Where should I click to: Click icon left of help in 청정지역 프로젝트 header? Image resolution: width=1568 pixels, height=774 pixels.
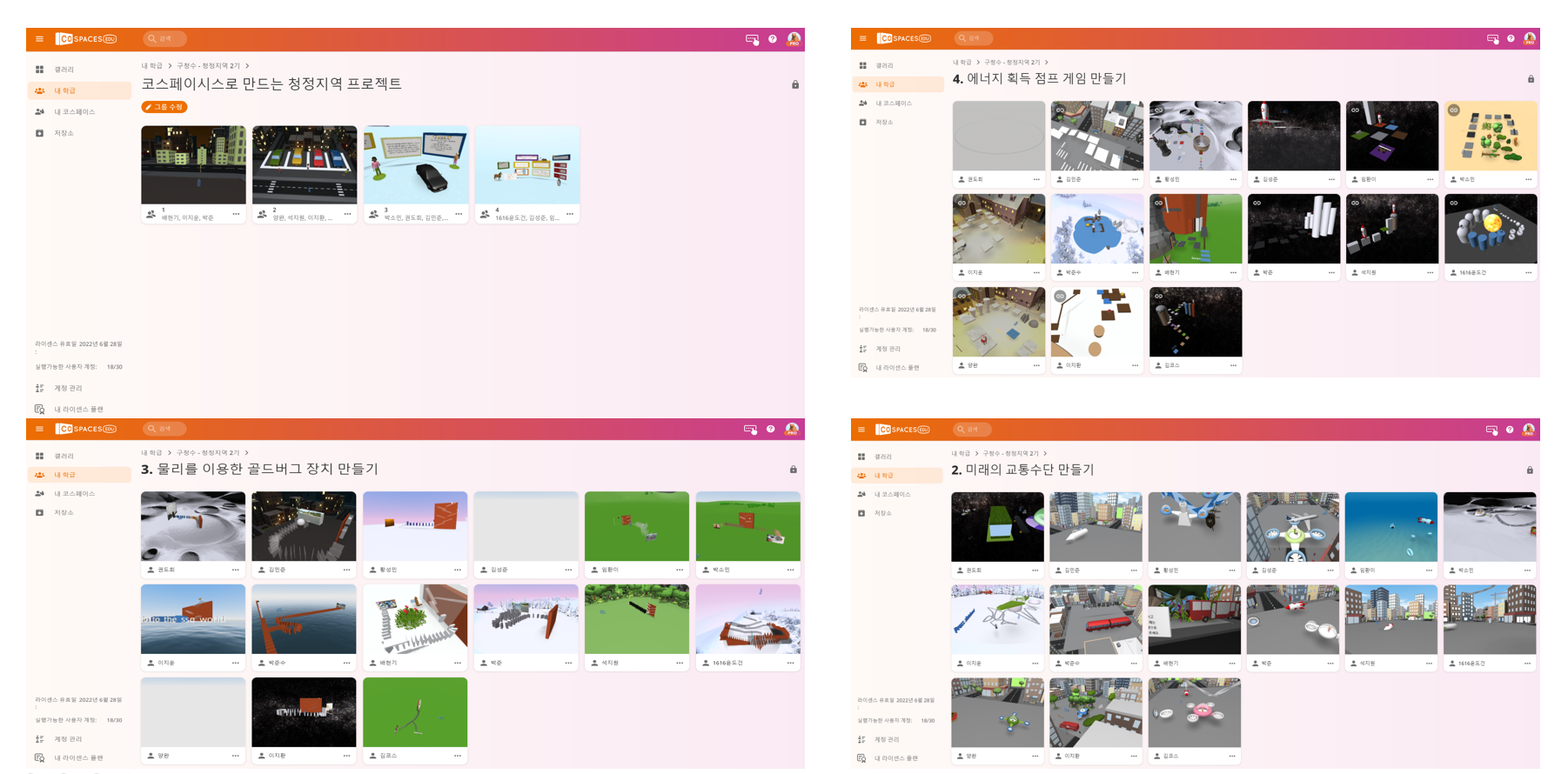pyautogui.click(x=752, y=39)
